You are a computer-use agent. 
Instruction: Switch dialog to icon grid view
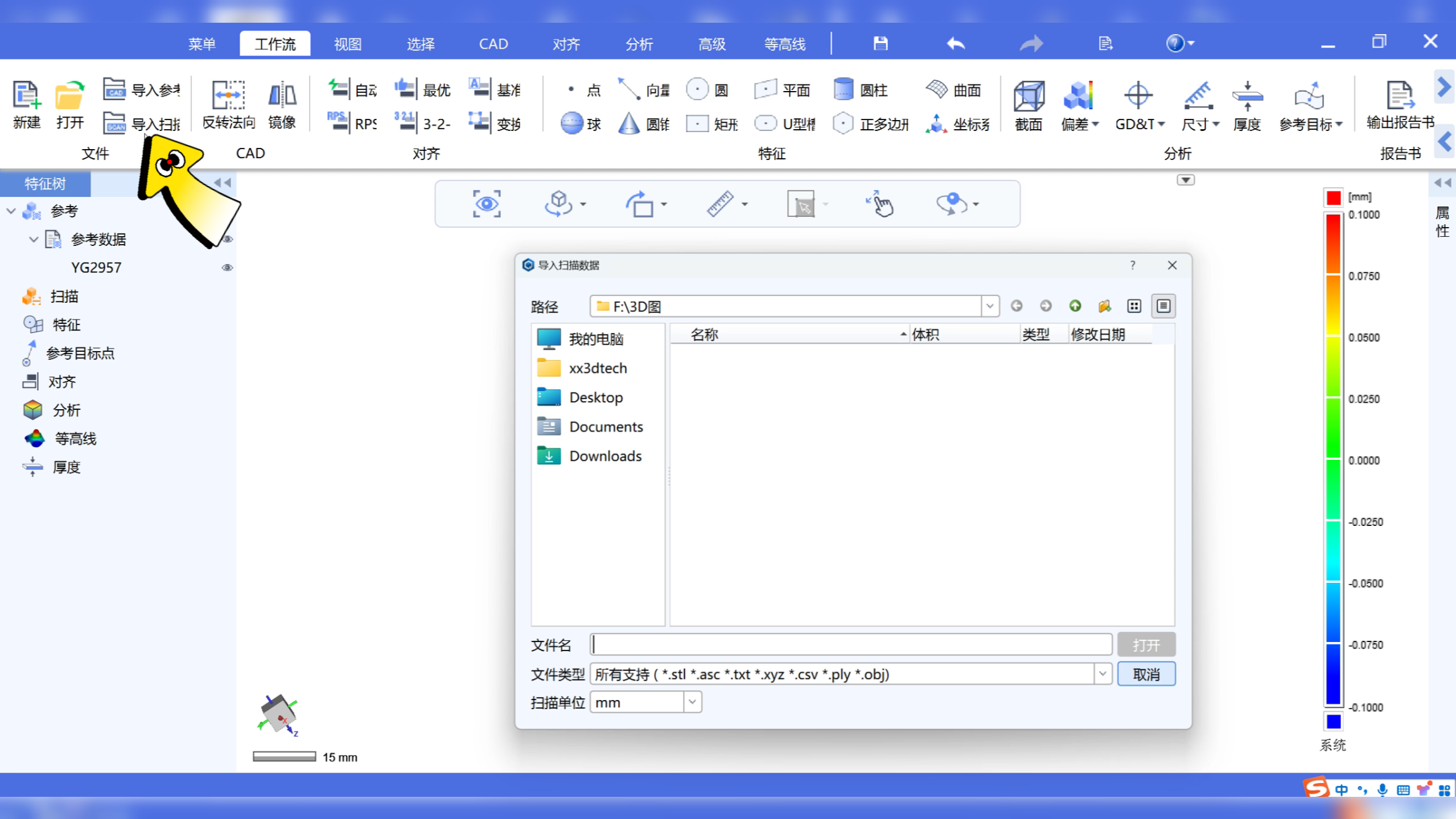tap(1134, 306)
